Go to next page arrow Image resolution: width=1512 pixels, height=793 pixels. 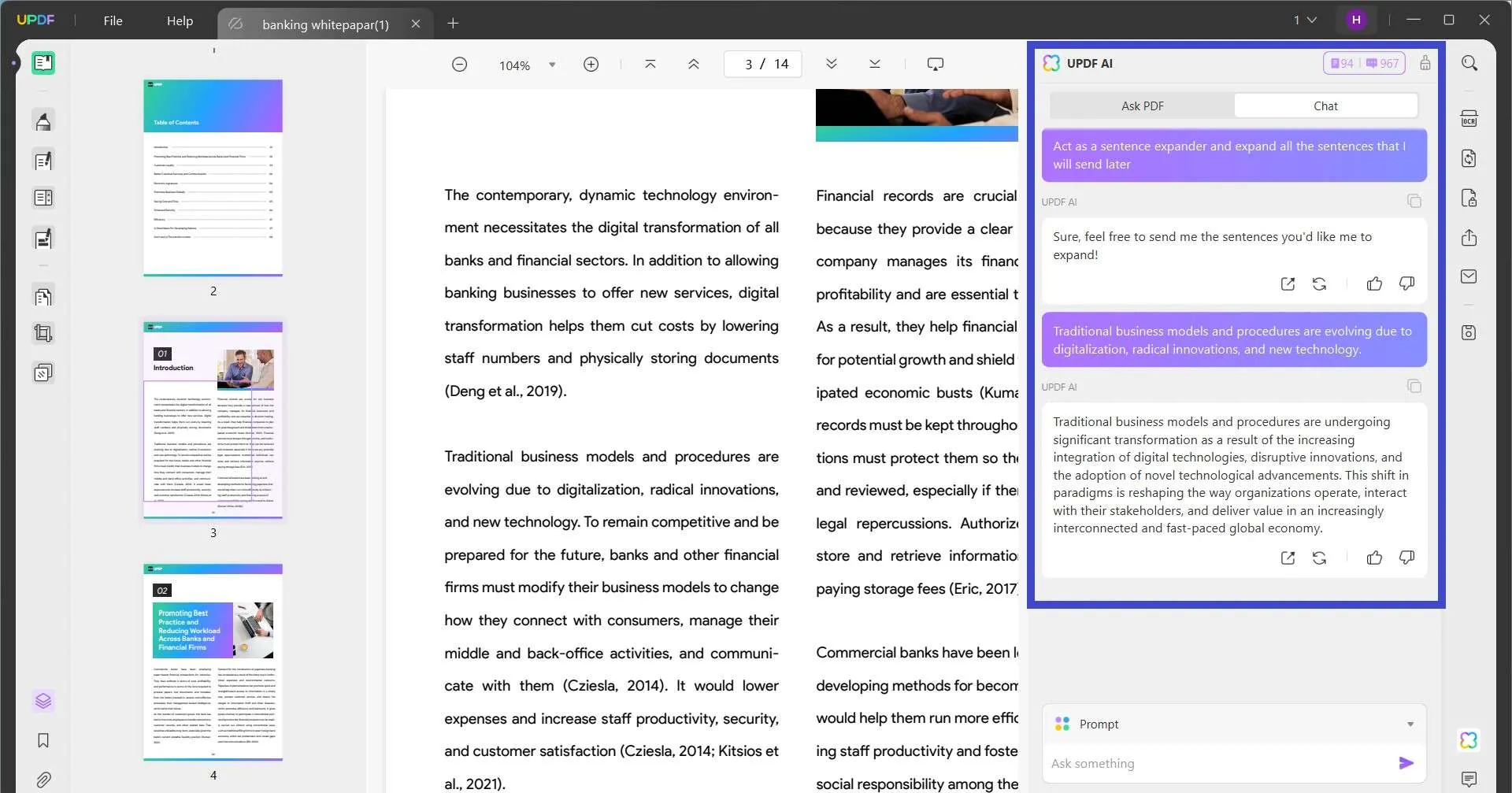(x=831, y=64)
